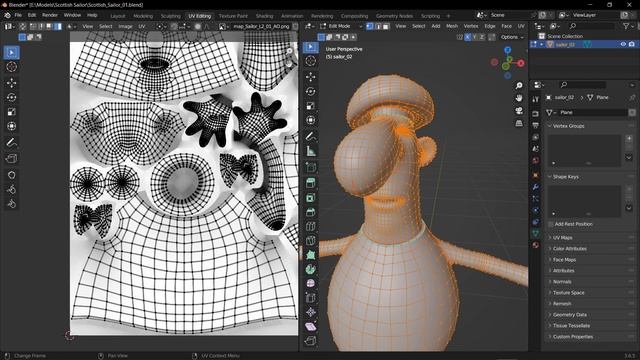Select the Knife tool in the 3D viewport
Viewport: 640px width, 360px height.
(x=311, y=241)
